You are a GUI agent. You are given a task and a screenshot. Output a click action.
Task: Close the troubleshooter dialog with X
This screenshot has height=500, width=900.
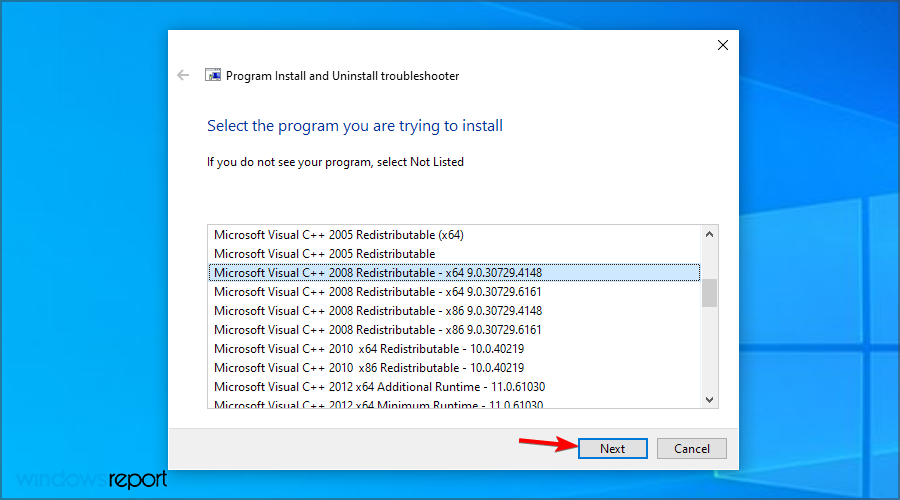(723, 45)
